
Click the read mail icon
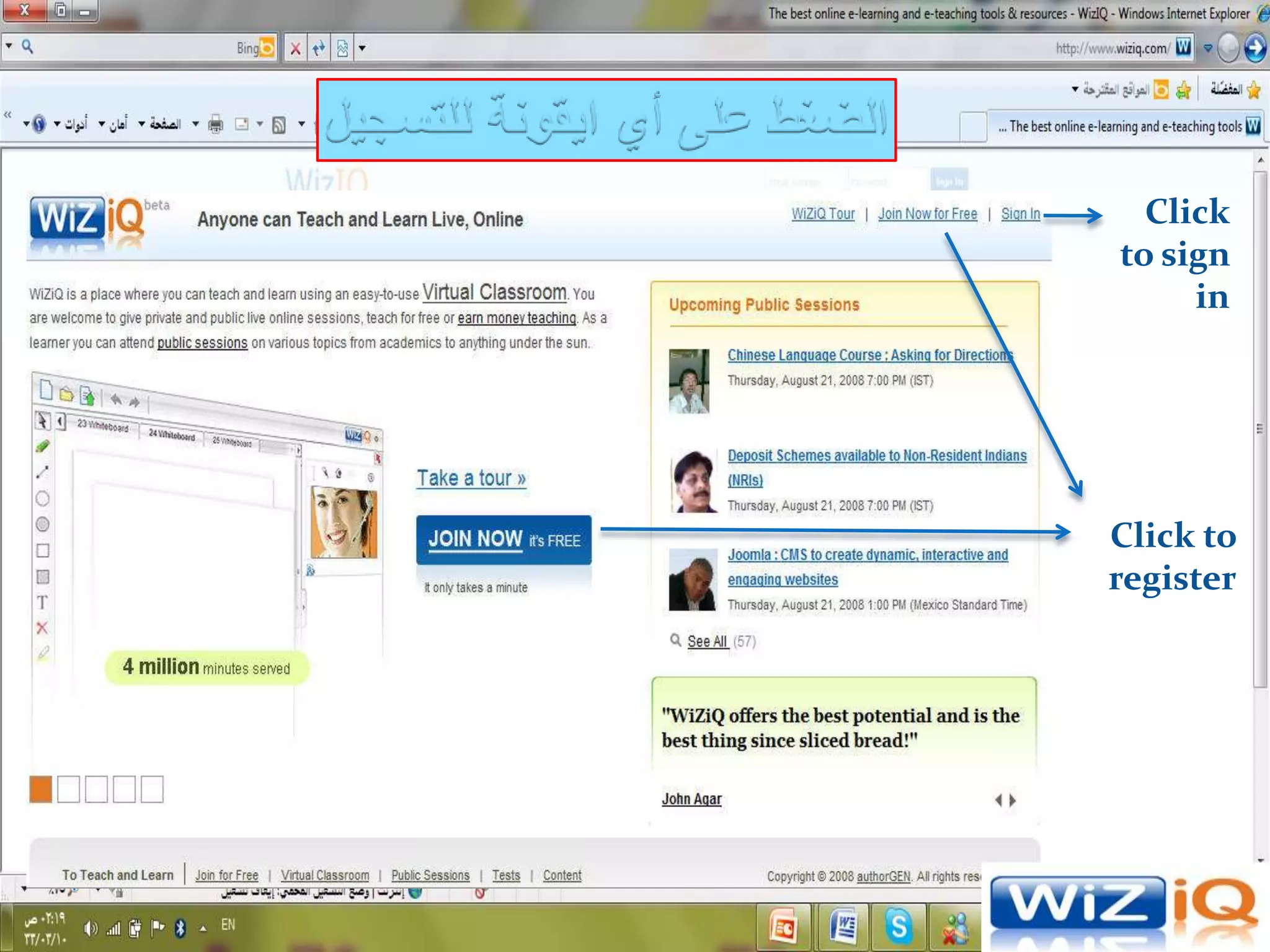[x=242, y=125]
